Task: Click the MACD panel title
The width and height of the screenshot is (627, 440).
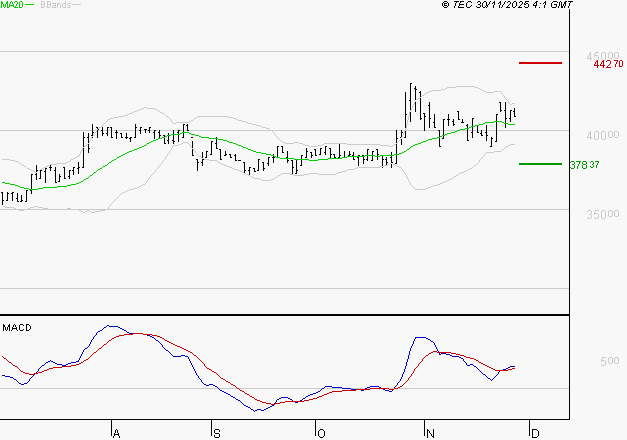Action: coord(17,328)
